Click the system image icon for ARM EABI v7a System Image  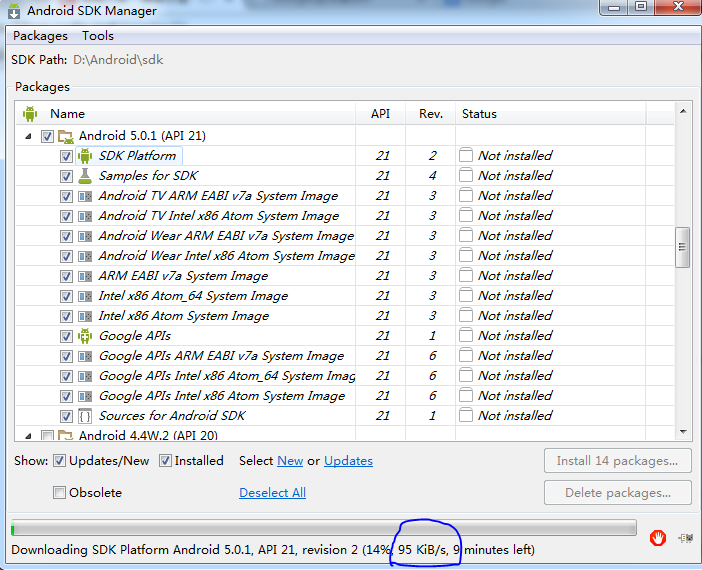85,276
